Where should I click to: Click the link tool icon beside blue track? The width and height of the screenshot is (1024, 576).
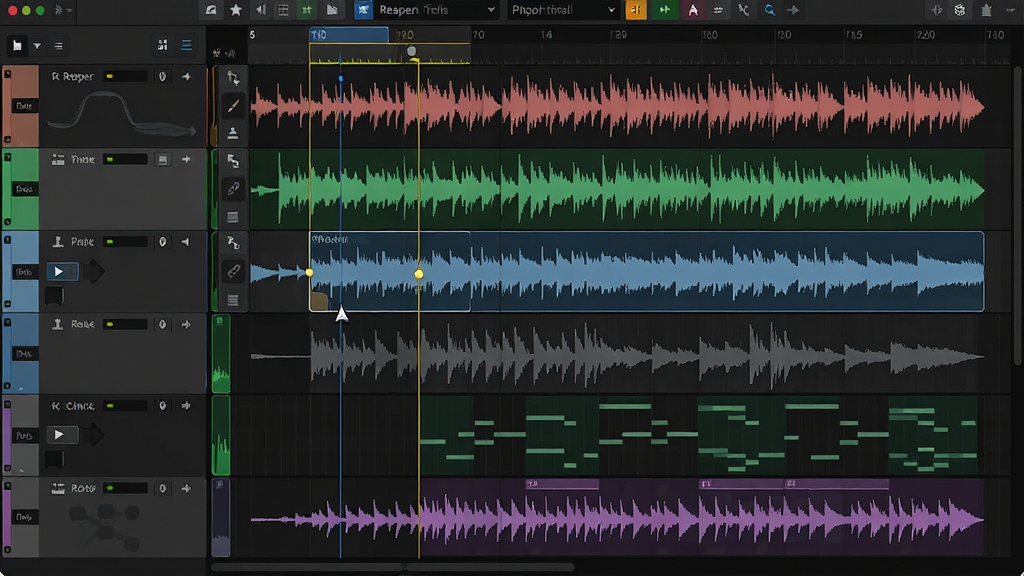233,271
